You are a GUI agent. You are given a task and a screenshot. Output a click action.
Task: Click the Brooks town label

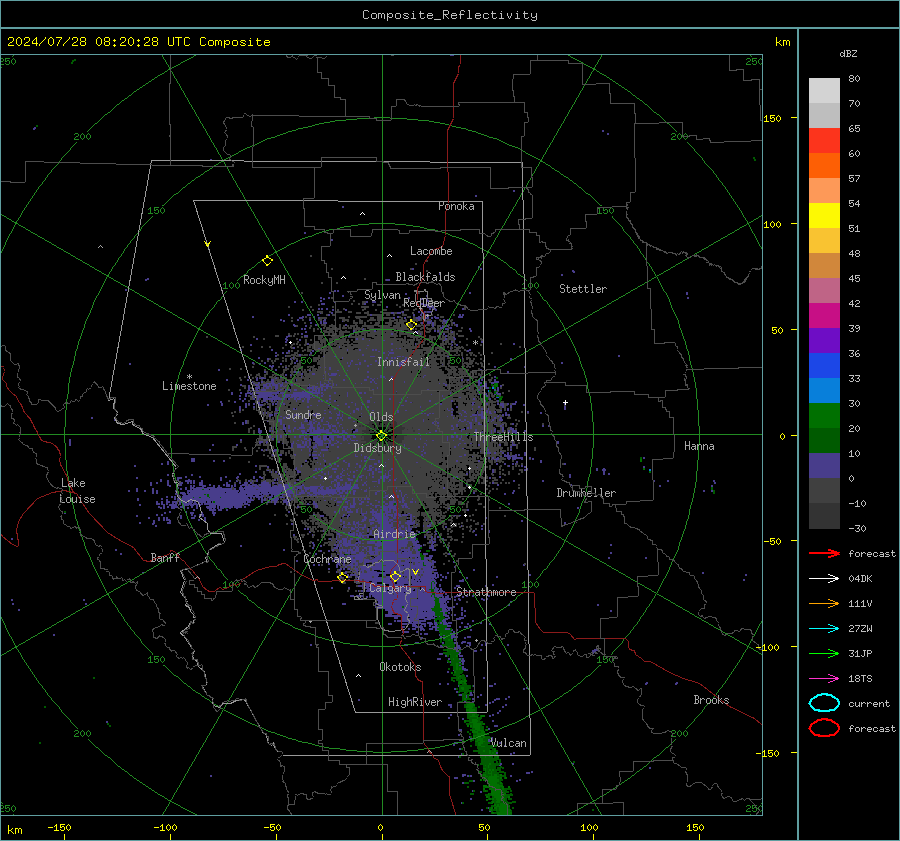pyautogui.click(x=711, y=700)
